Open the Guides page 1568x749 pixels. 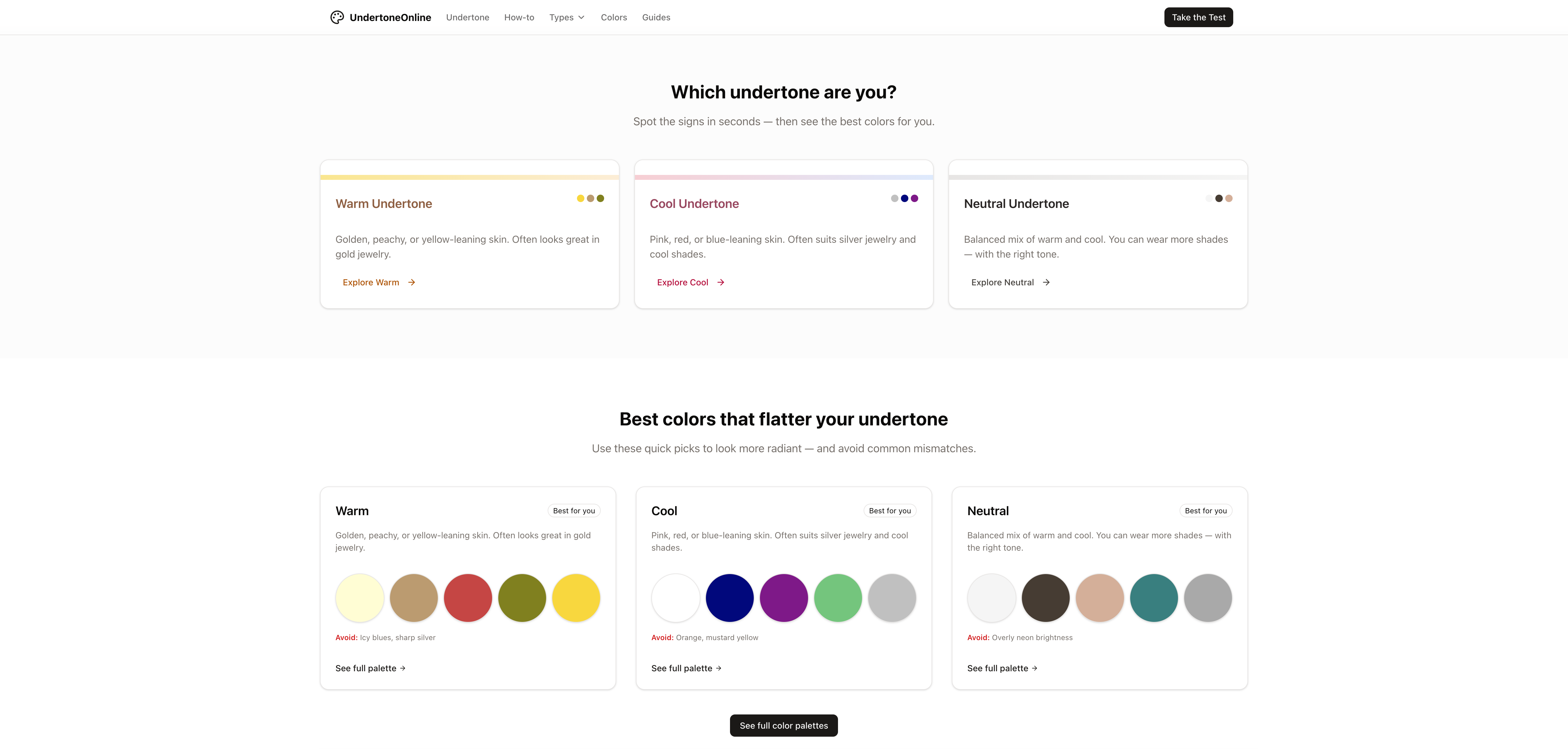pos(656,17)
